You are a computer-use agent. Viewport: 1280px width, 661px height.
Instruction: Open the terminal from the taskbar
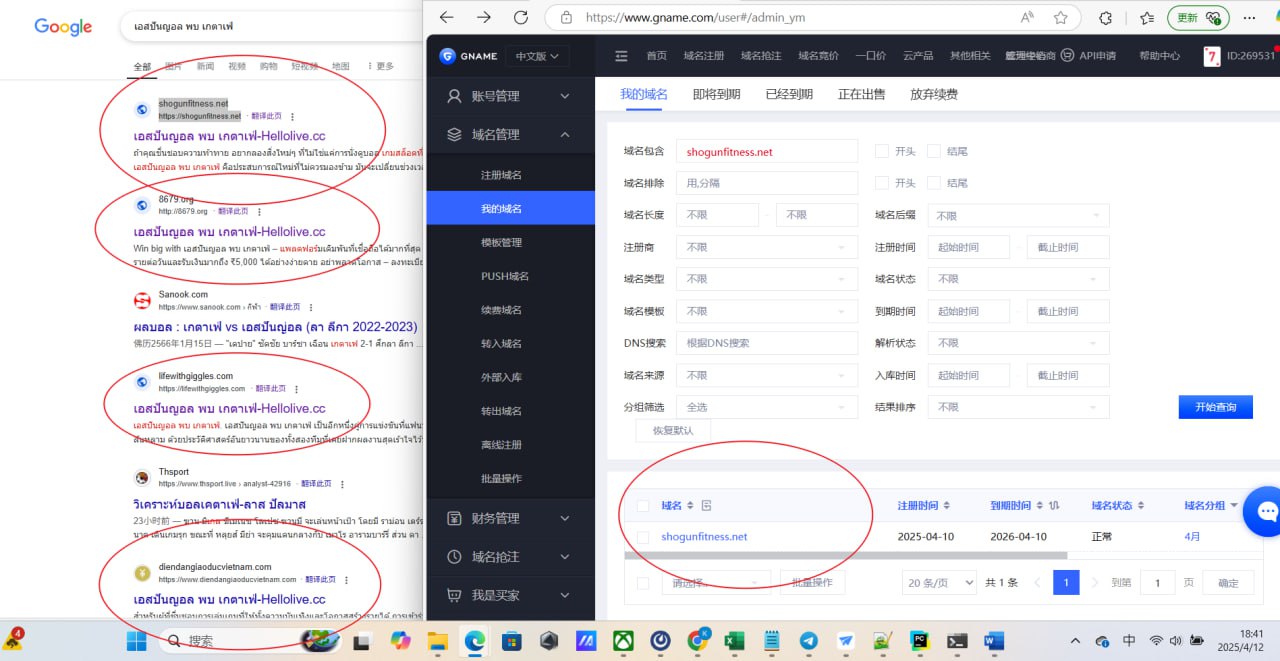tap(957, 641)
